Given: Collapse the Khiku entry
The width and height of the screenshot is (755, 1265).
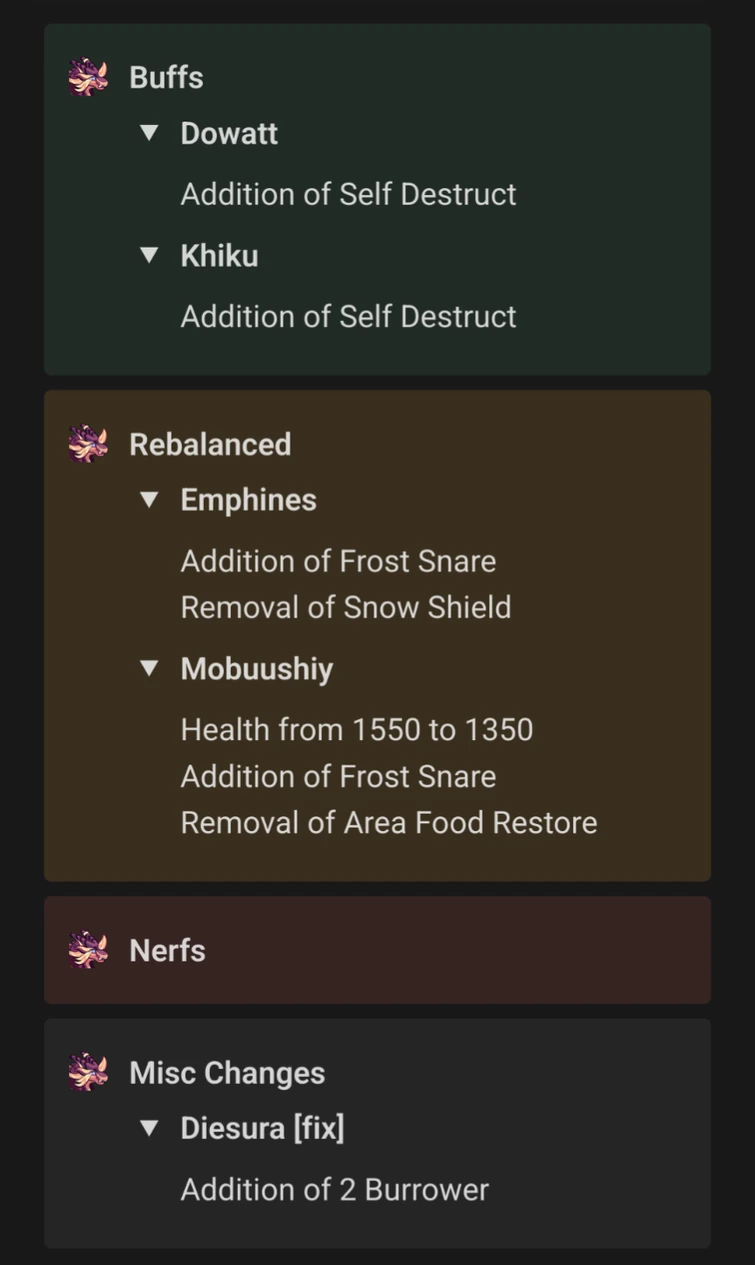Looking at the screenshot, I should 148,255.
